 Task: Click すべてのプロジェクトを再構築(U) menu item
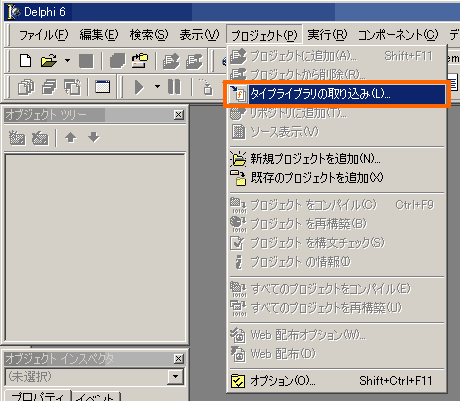click(x=337, y=307)
